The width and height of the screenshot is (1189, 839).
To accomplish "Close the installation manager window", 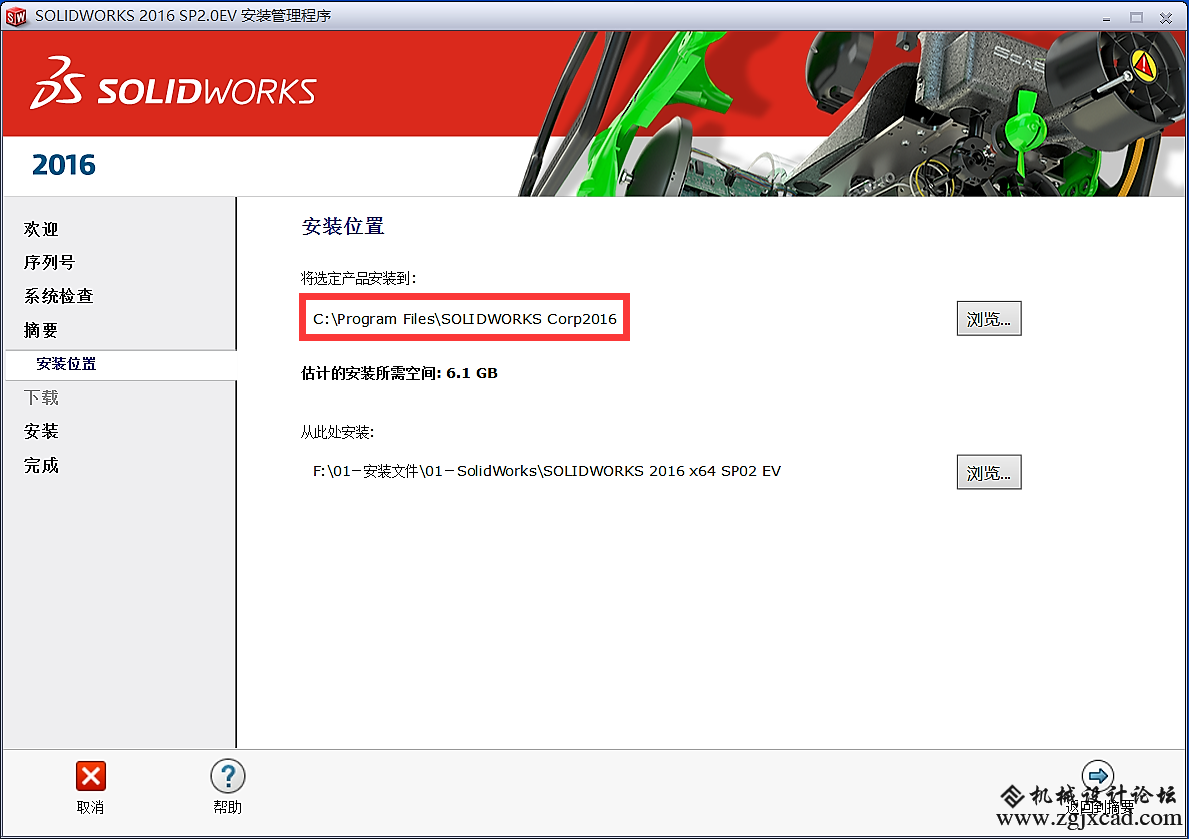I will [1166, 17].
